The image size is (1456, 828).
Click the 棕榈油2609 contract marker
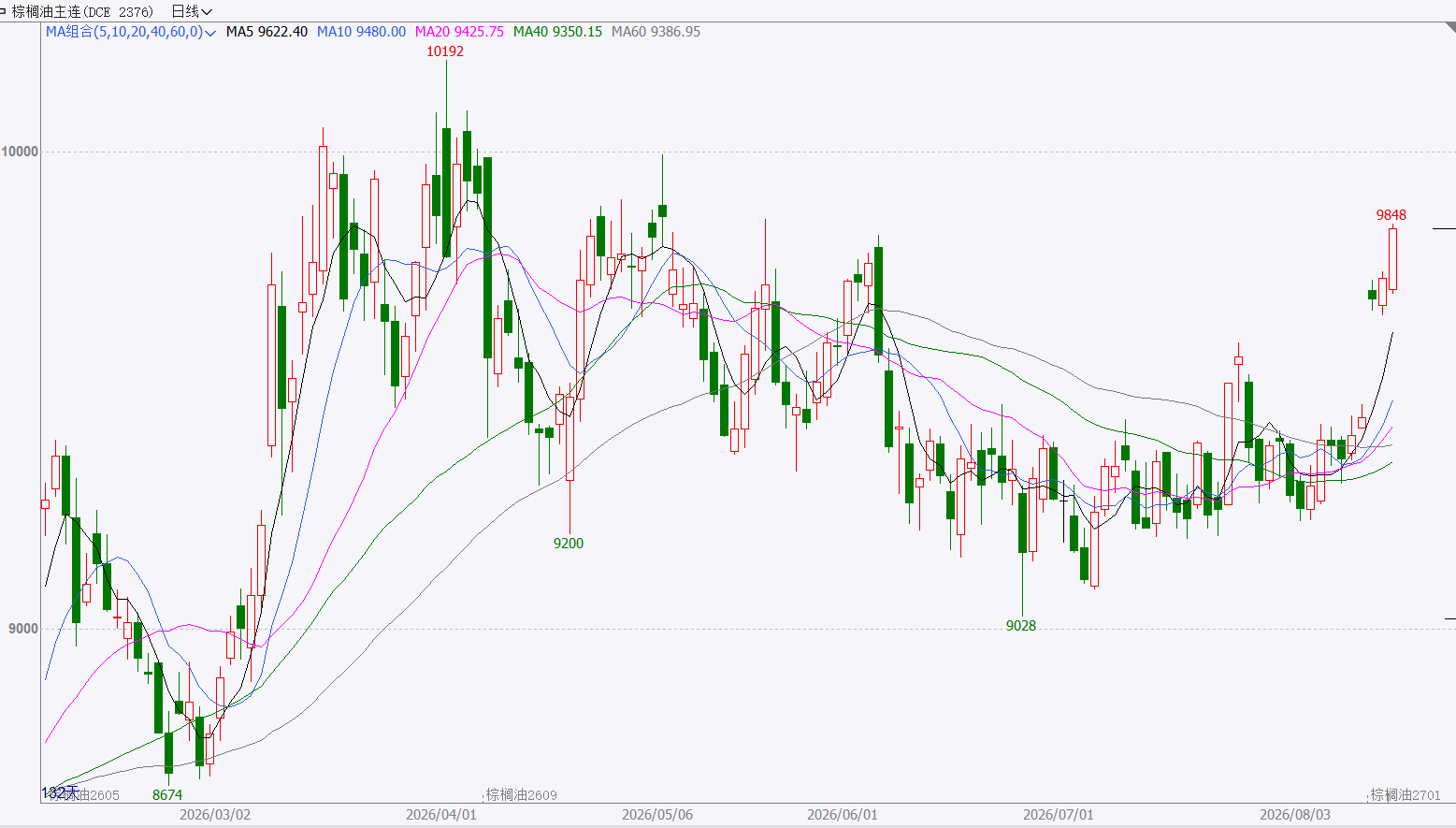522,795
